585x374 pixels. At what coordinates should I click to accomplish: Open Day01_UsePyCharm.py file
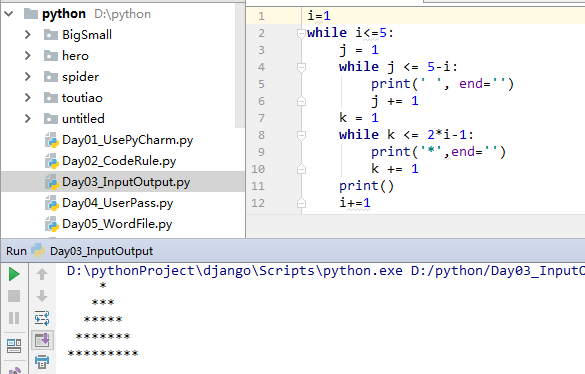click(x=128, y=140)
